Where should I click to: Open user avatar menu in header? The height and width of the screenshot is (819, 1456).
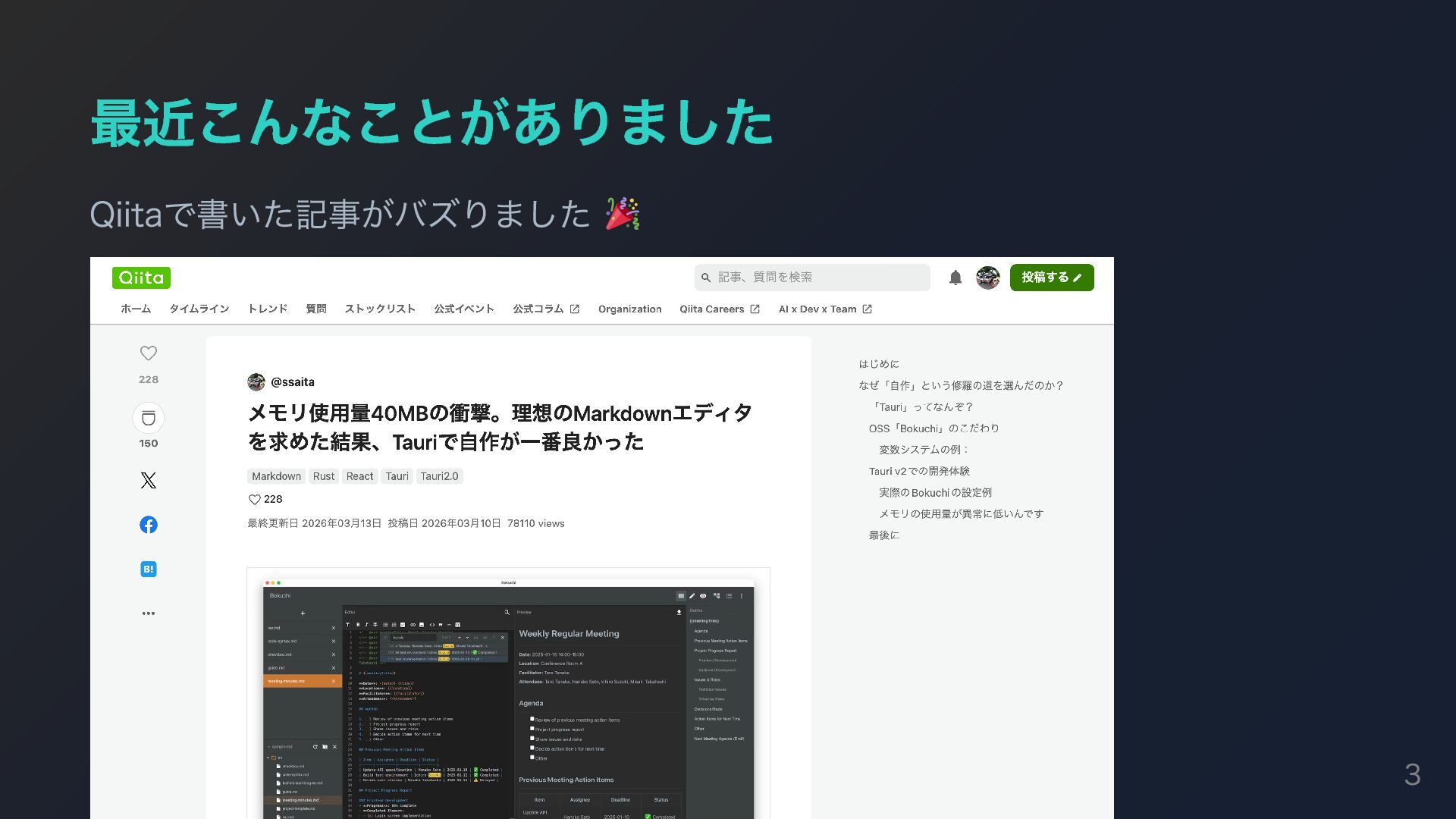click(987, 278)
